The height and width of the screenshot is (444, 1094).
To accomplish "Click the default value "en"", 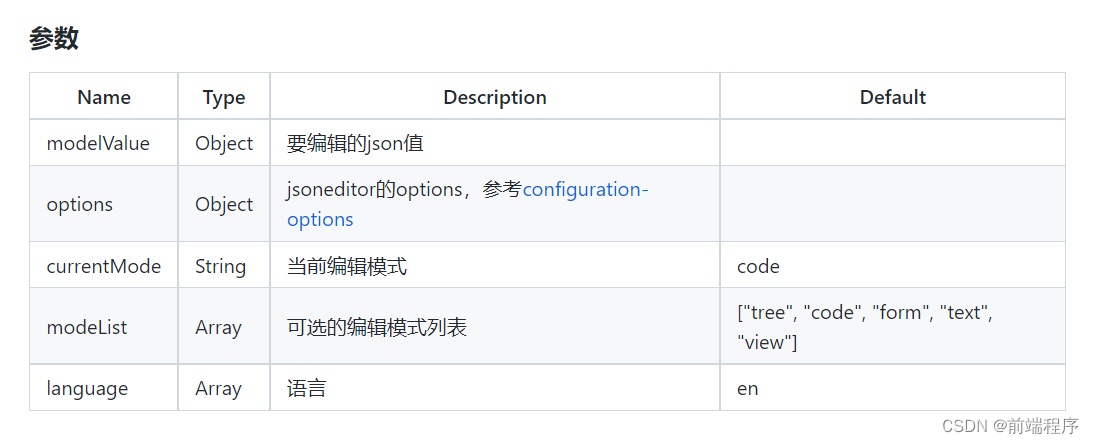I will [x=748, y=388].
